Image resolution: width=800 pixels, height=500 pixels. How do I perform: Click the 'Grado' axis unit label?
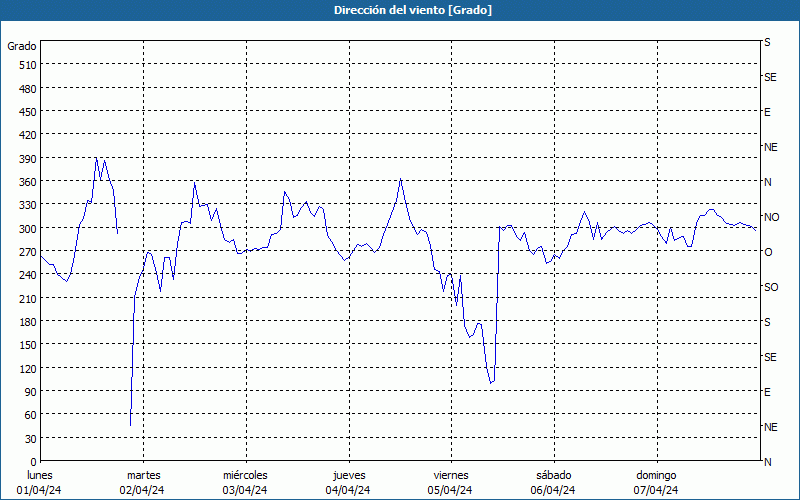pyautogui.click(x=22, y=46)
